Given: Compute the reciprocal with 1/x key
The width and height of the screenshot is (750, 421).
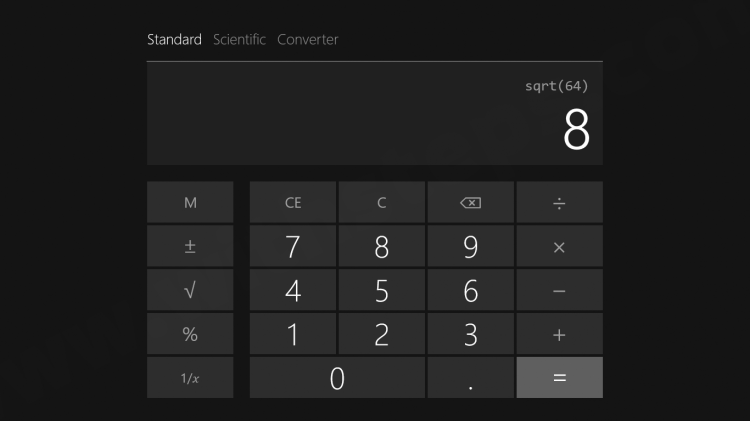Looking at the screenshot, I should tap(190, 377).
